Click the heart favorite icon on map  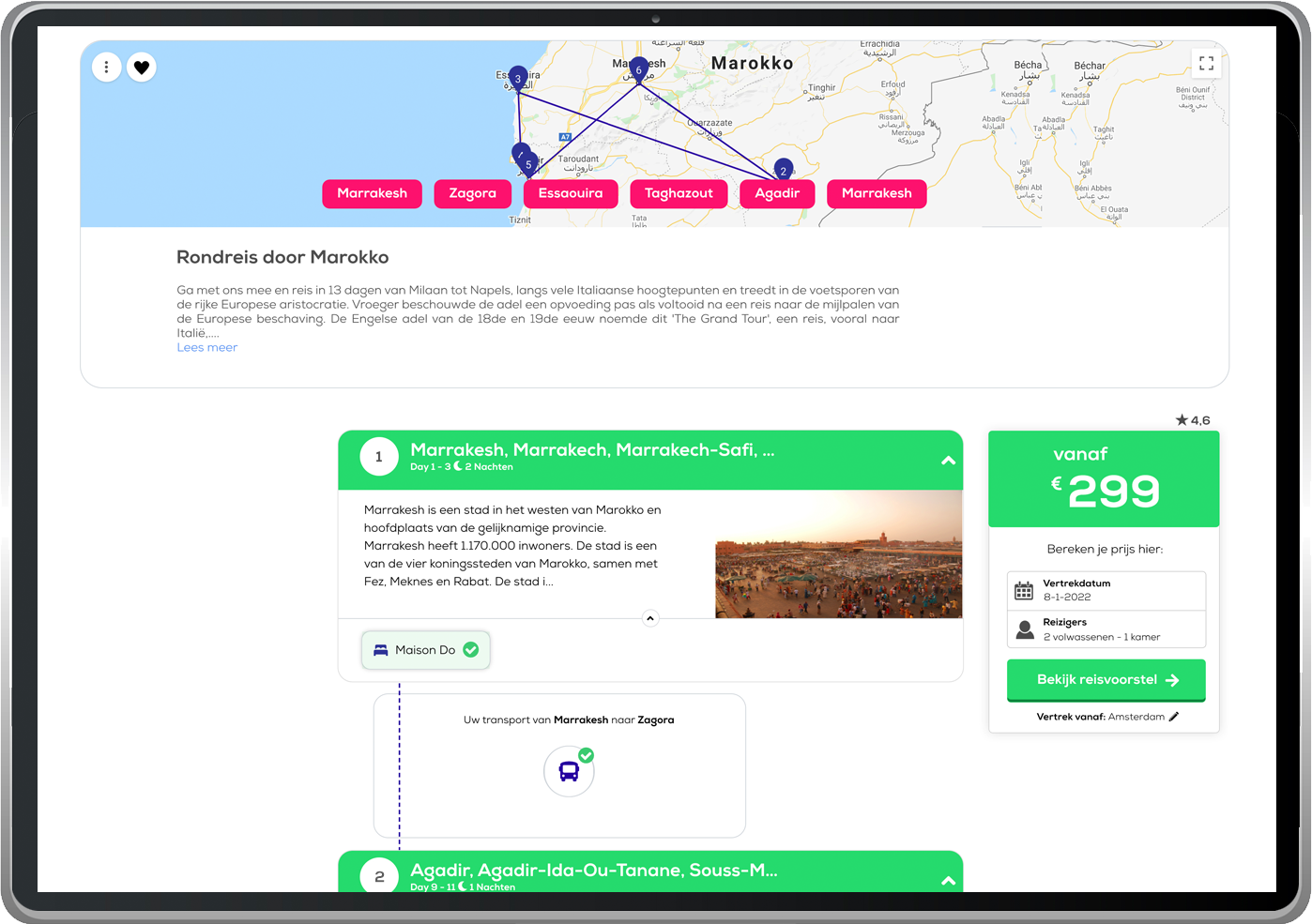point(142,68)
